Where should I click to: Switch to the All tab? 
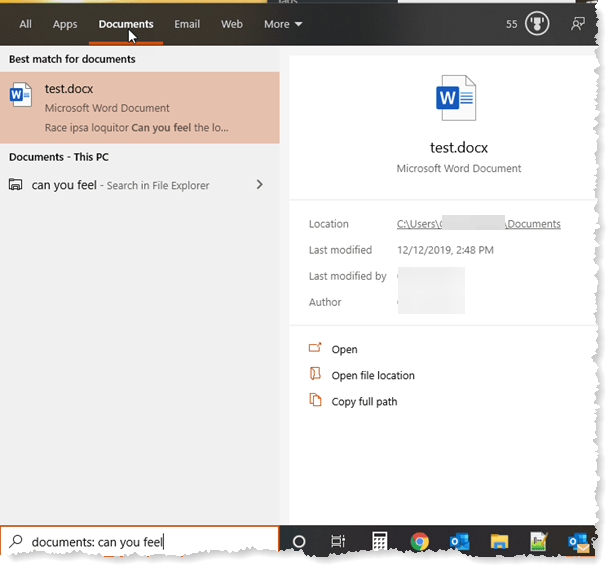25,24
